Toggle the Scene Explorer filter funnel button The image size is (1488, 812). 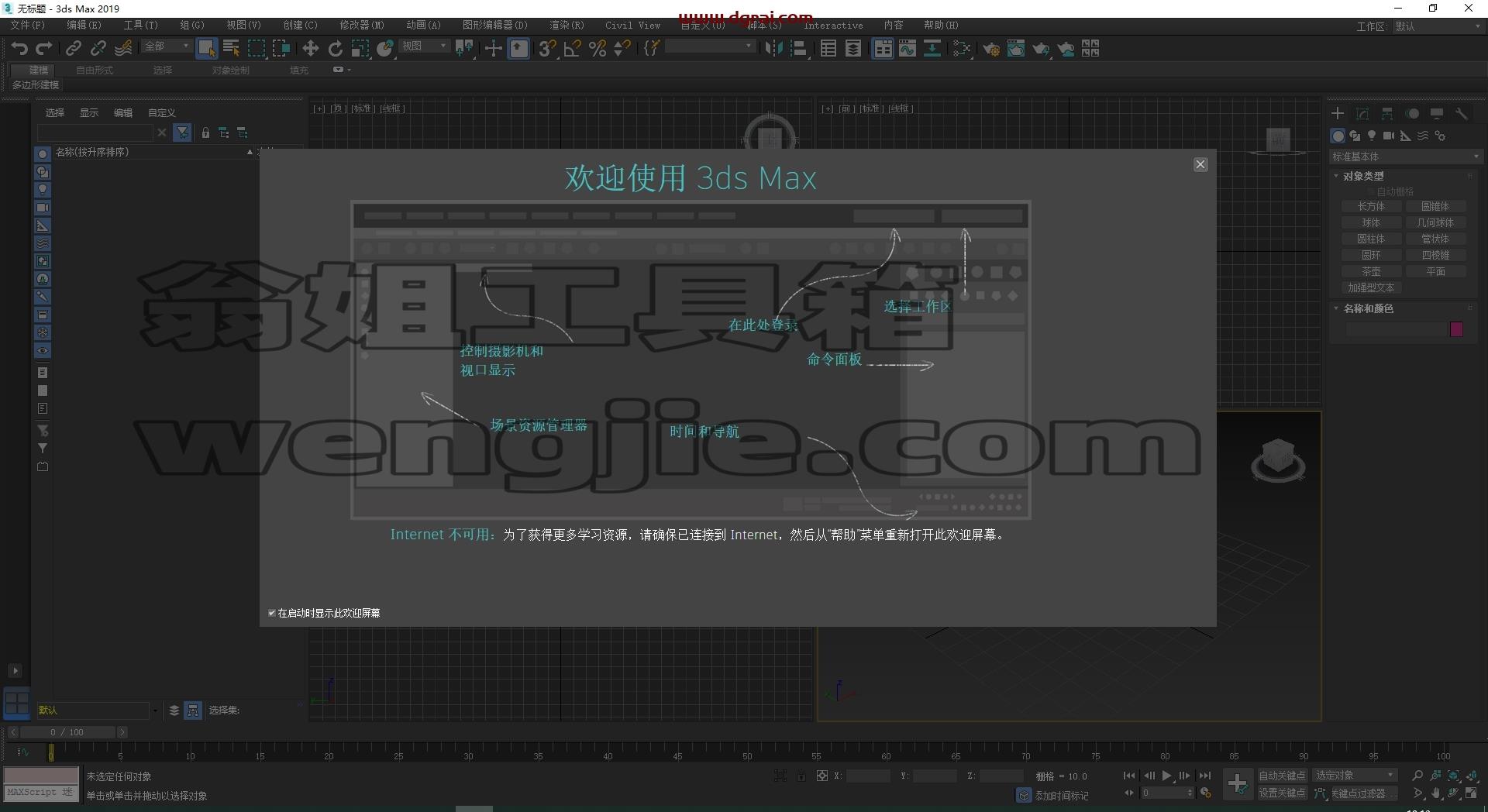182,132
